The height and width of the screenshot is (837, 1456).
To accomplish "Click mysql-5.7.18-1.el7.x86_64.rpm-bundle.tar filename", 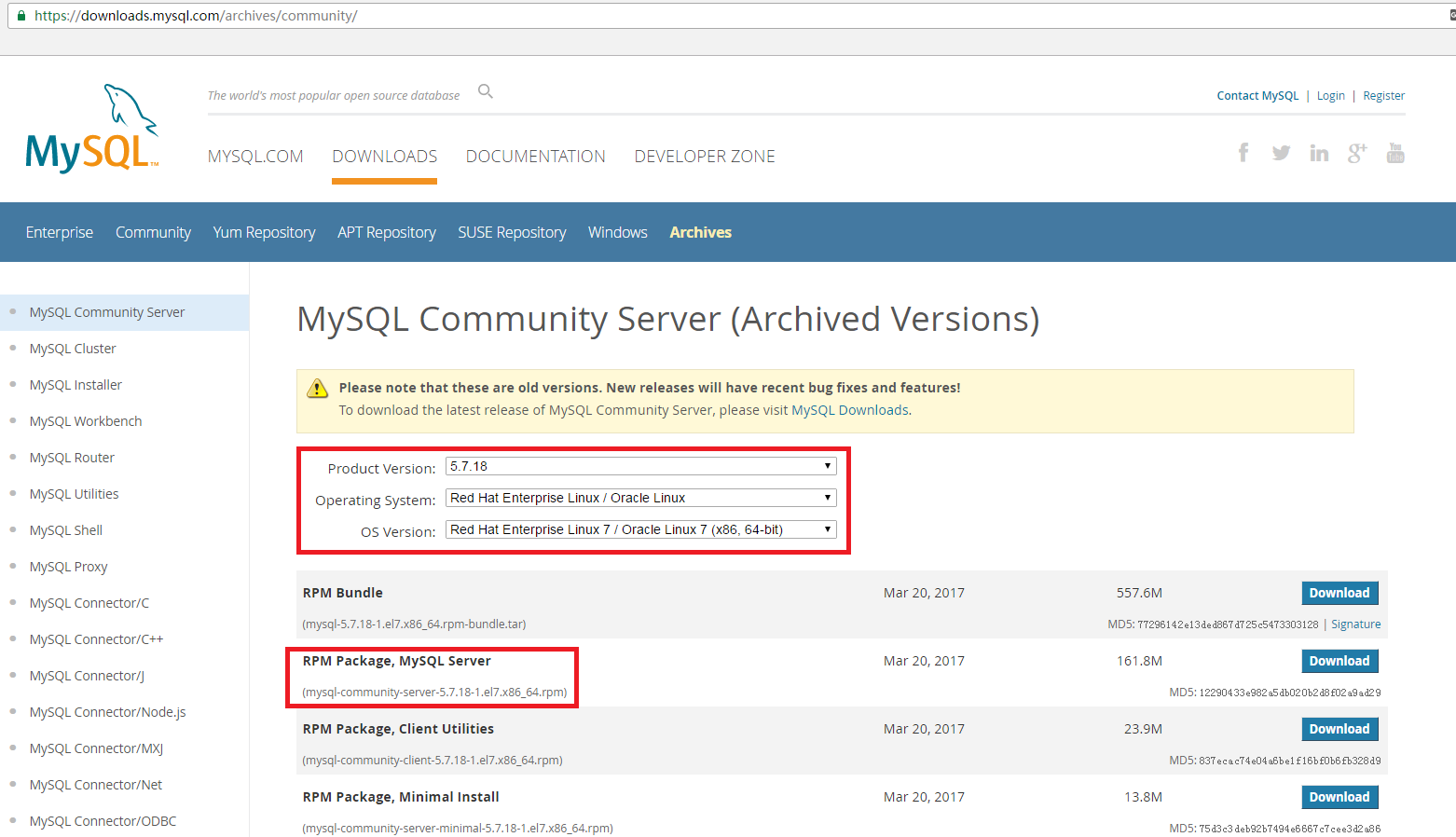I will [414, 624].
